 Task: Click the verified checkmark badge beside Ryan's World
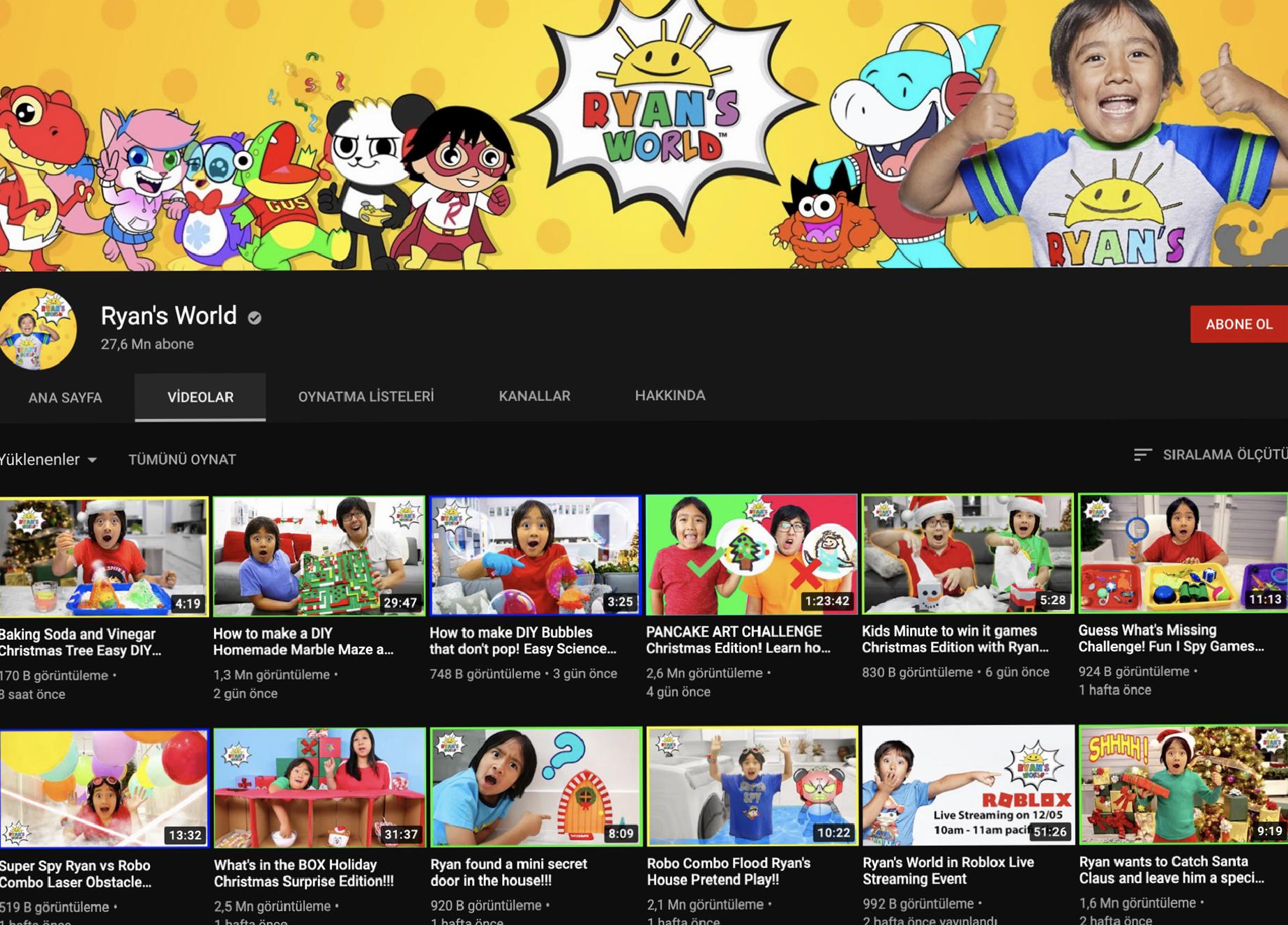coord(255,318)
